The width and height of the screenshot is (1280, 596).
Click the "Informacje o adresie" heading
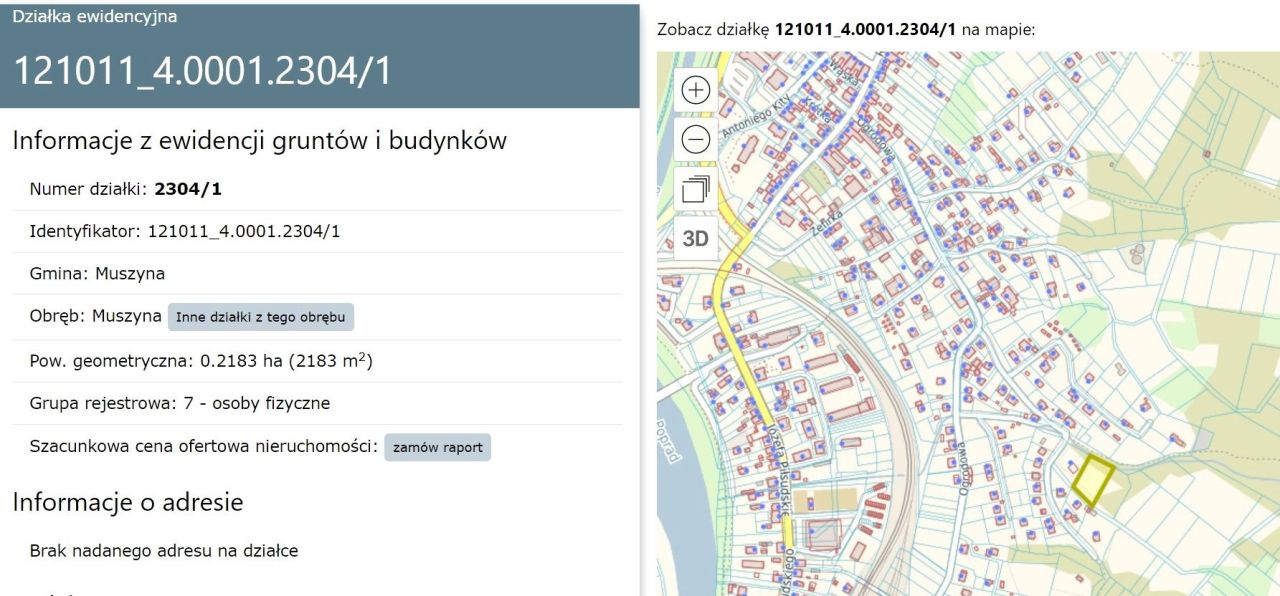[x=126, y=503]
